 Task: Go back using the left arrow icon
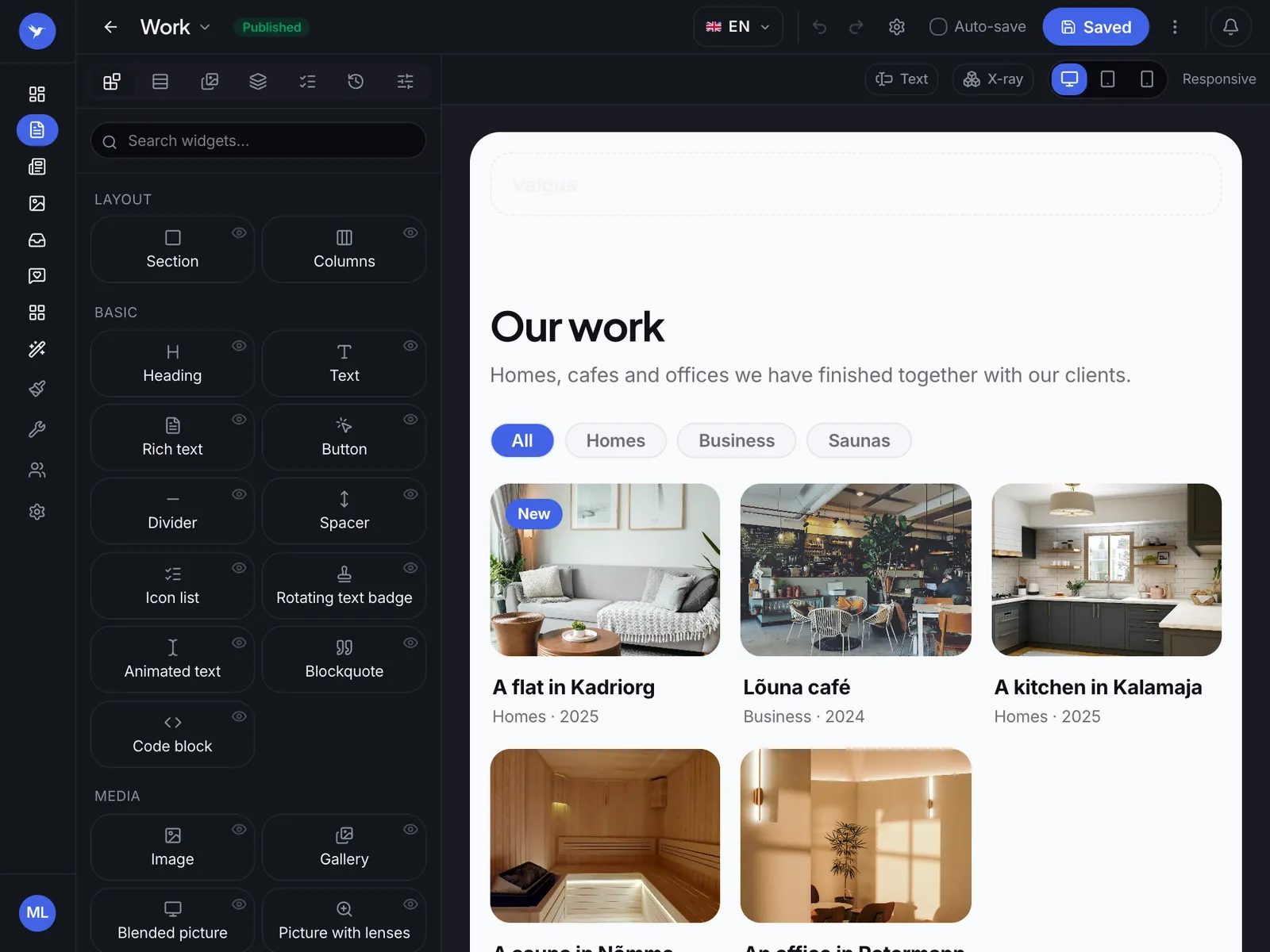(x=110, y=27)
